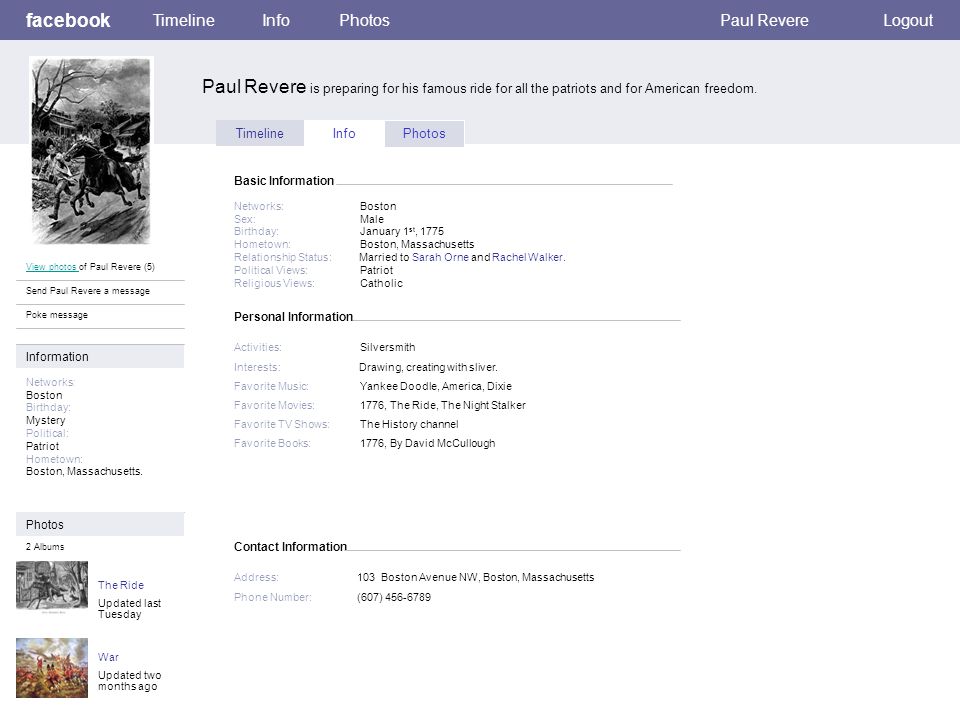Click Updated last Tuesday album text

129,609
